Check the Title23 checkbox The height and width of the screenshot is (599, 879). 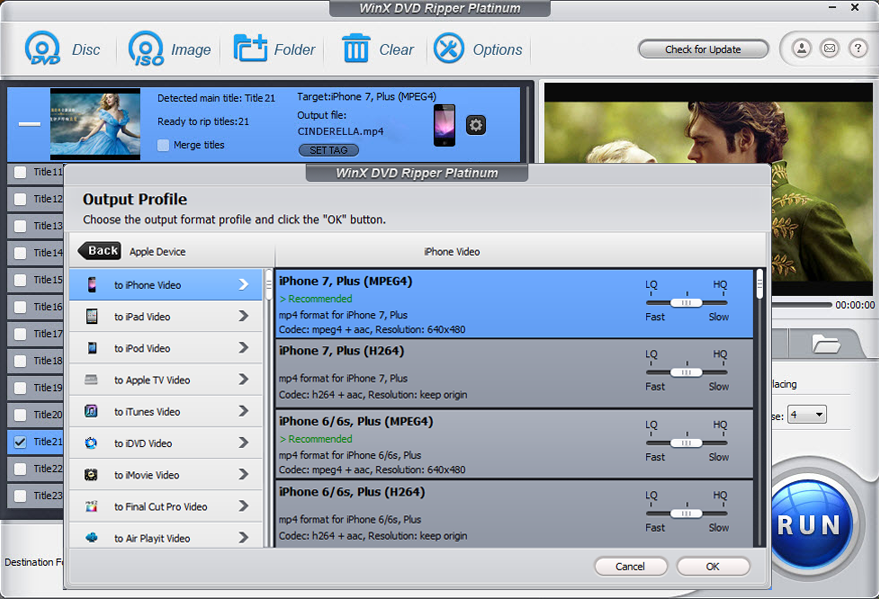[20, 496]
